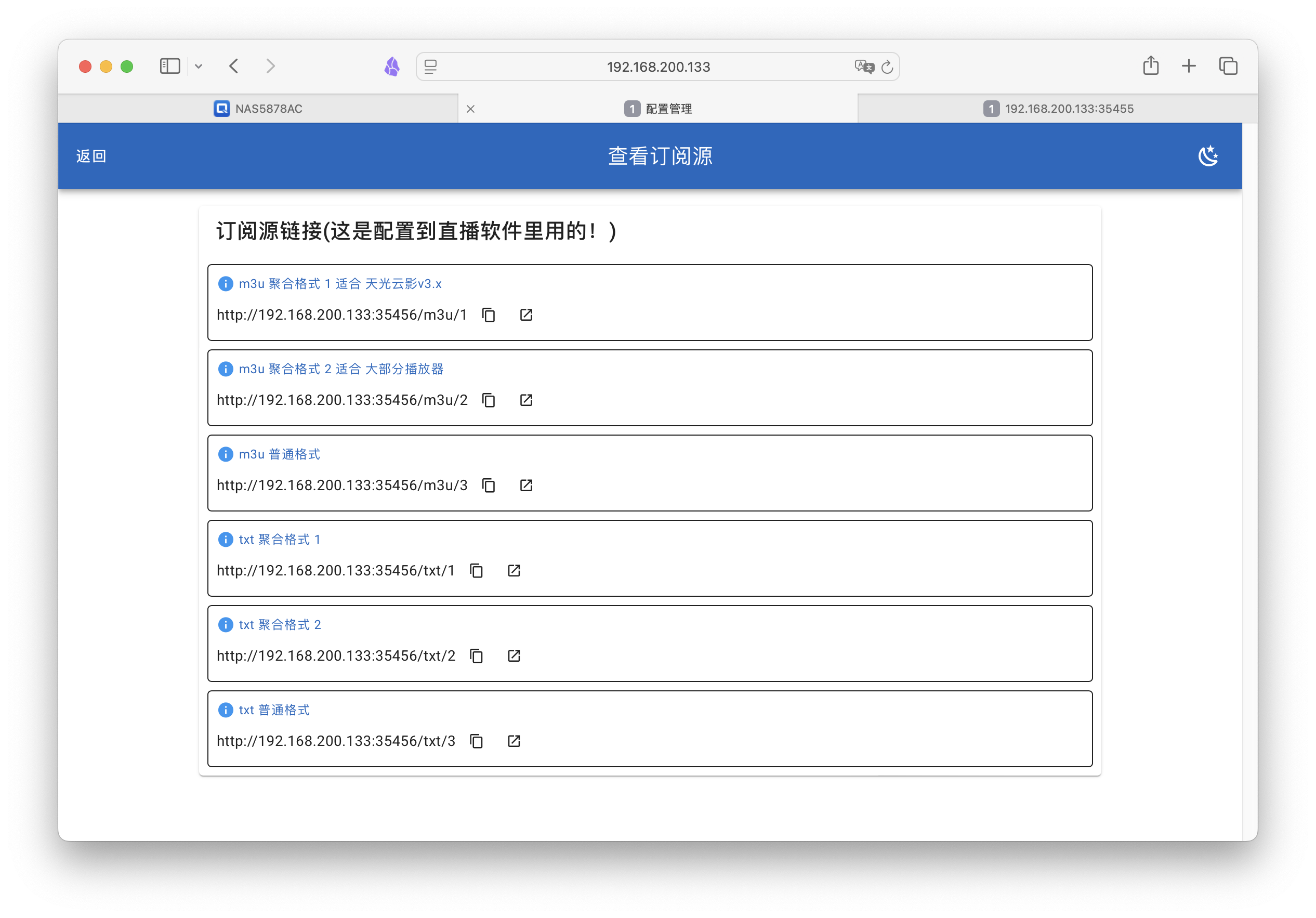Click the 返回 button
Screen dimensions: 1316x918
tap(90, 155)
